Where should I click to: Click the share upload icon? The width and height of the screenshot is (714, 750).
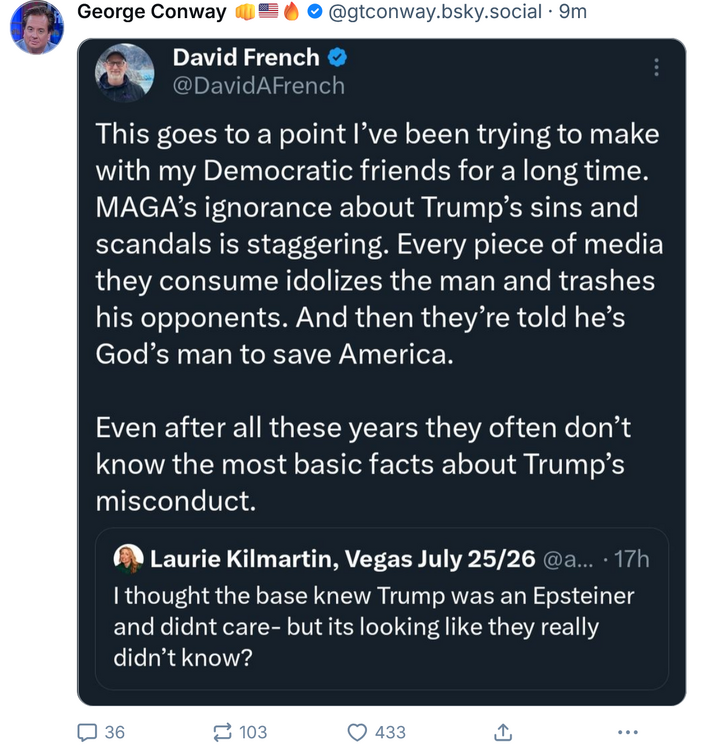click(x=502, y=732)
